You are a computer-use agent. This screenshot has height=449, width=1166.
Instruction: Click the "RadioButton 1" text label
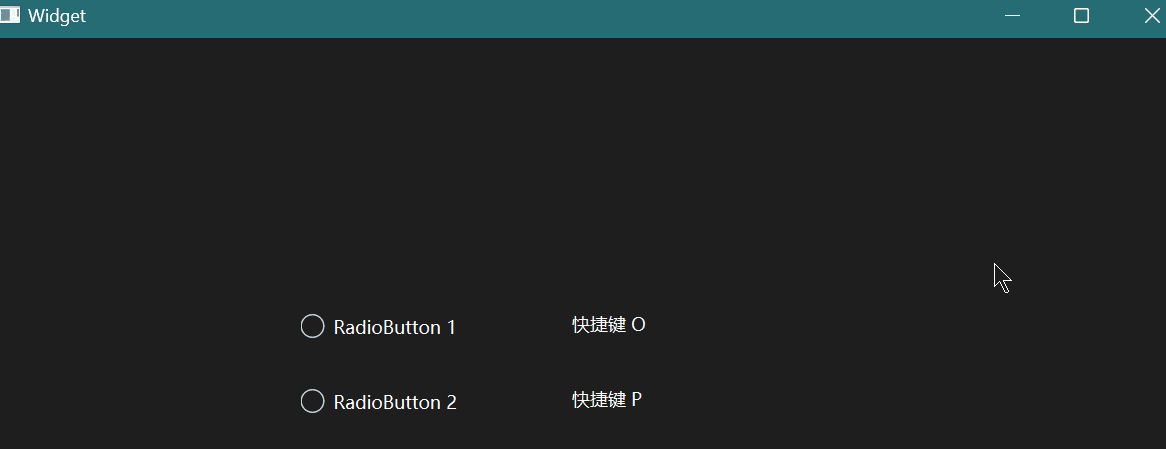coord(394,327)
